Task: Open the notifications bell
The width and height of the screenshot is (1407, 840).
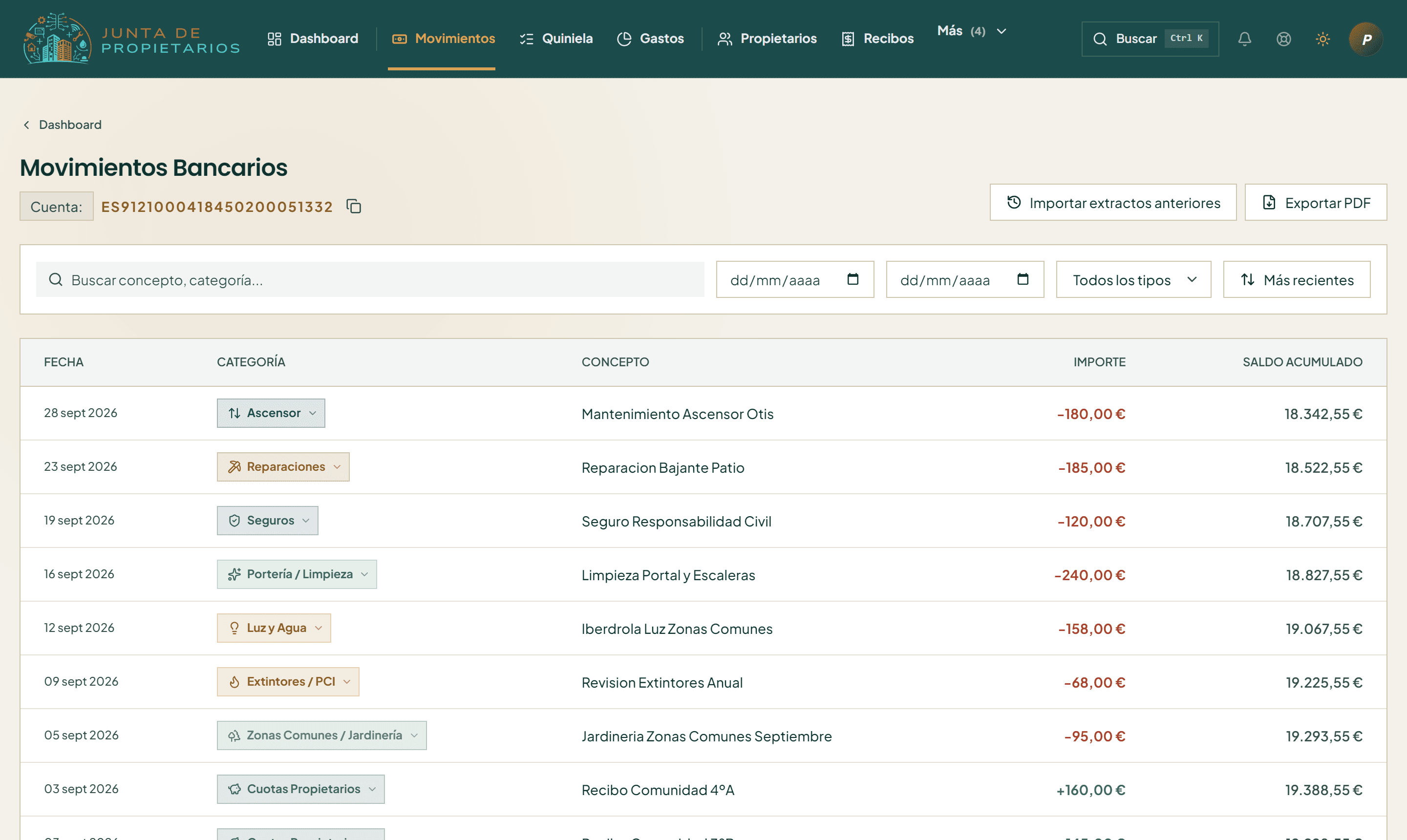Action: (x=1244, y=39)
